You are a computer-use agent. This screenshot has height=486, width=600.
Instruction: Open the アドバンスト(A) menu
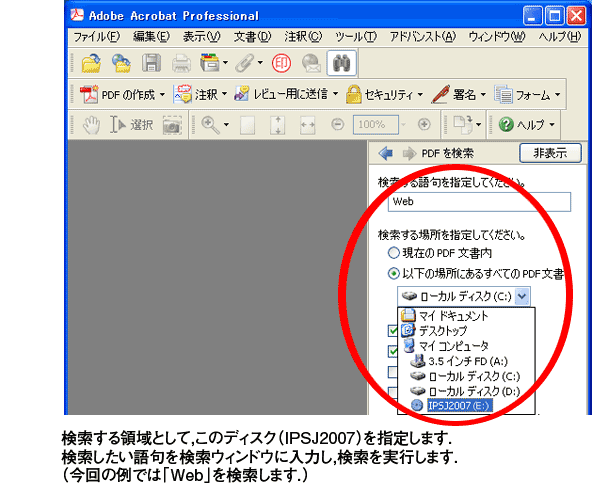423,37
